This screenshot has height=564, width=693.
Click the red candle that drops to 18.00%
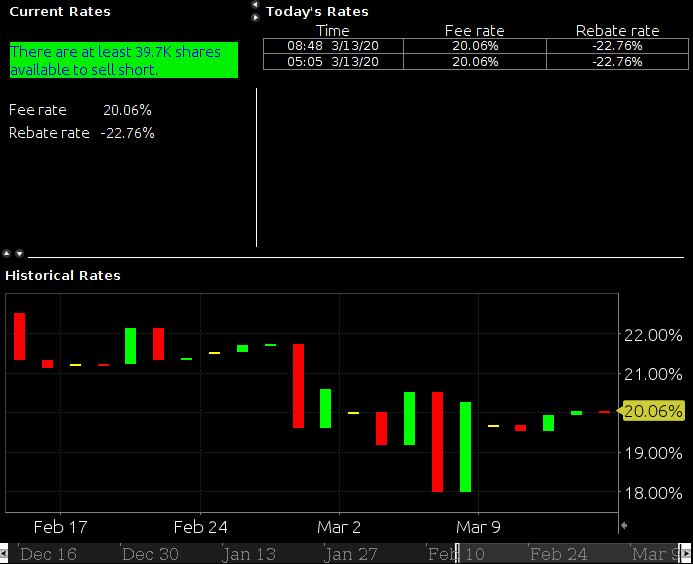[x=438, y=442]
